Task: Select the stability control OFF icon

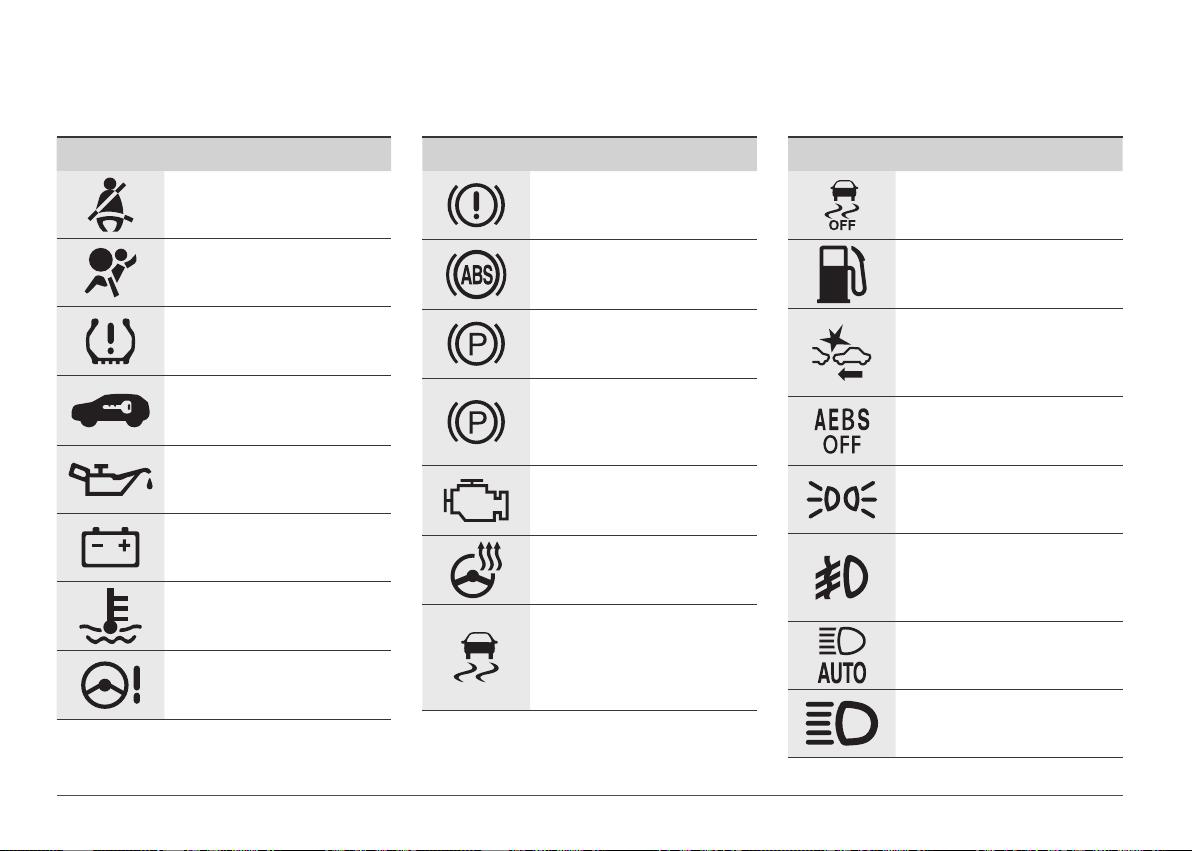Action: [842, 205]
